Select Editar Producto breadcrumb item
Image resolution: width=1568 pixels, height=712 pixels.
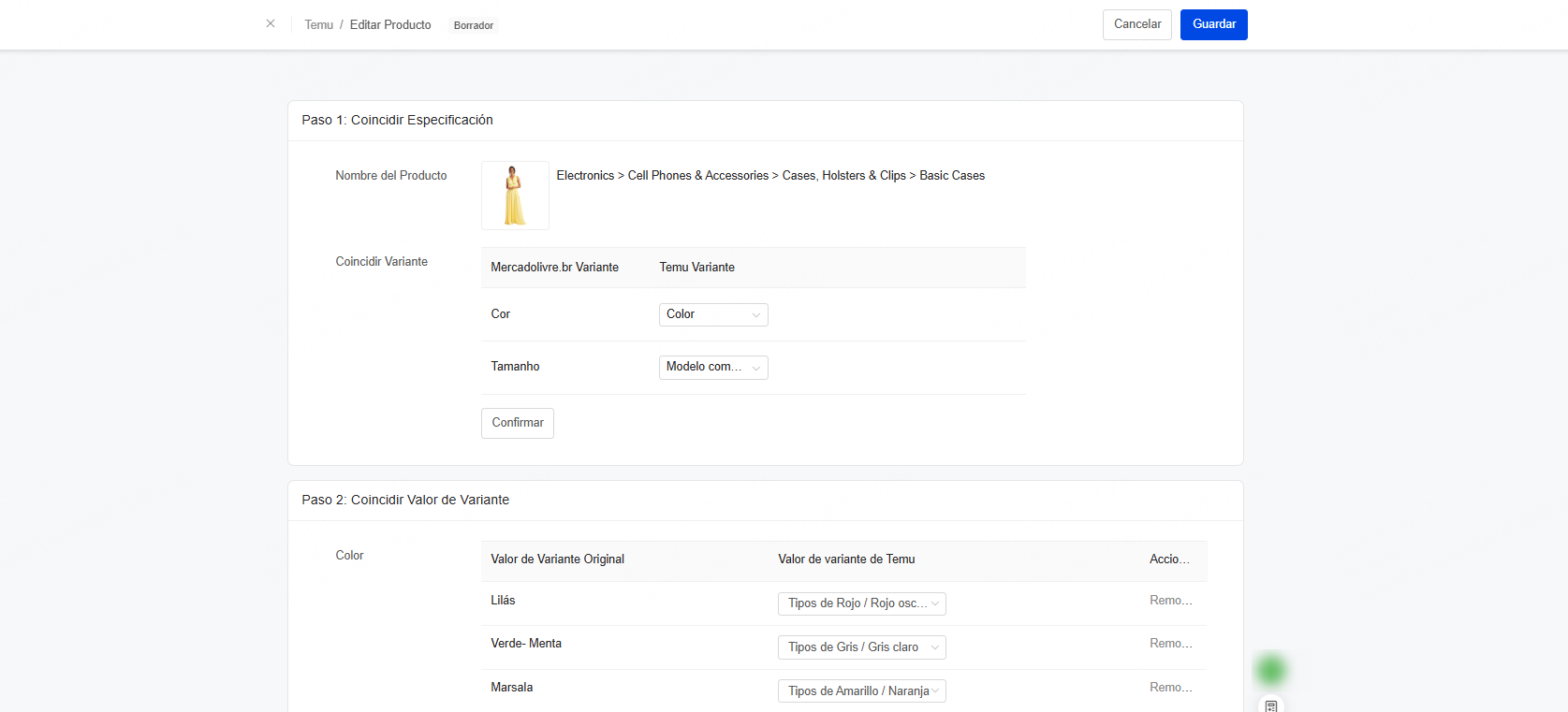click(390, 25)
